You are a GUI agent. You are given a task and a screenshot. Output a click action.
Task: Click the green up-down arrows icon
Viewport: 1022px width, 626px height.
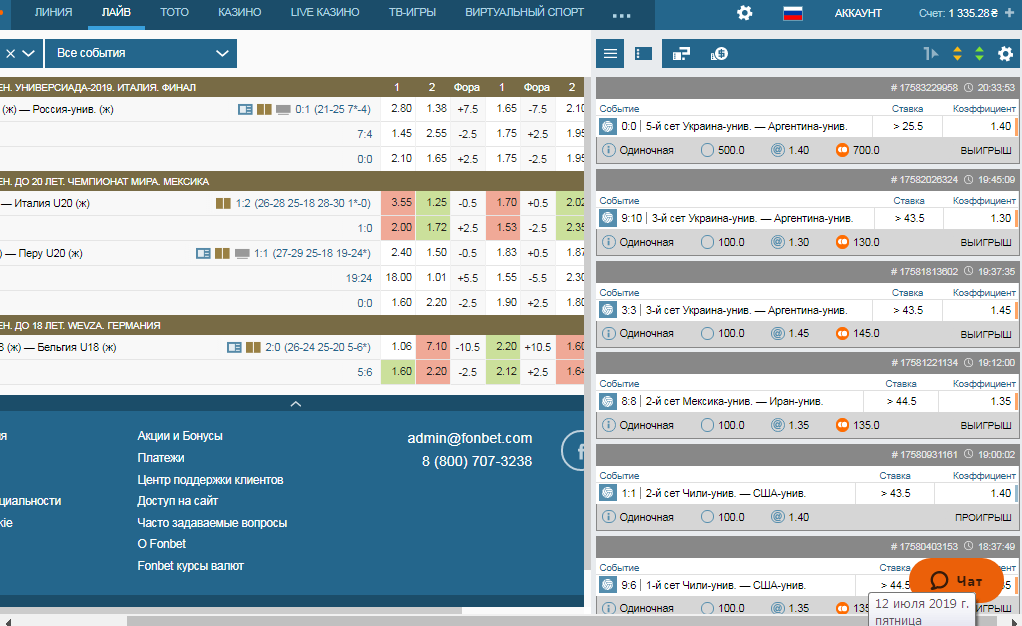pyautogui.click(x=979, y=53)
